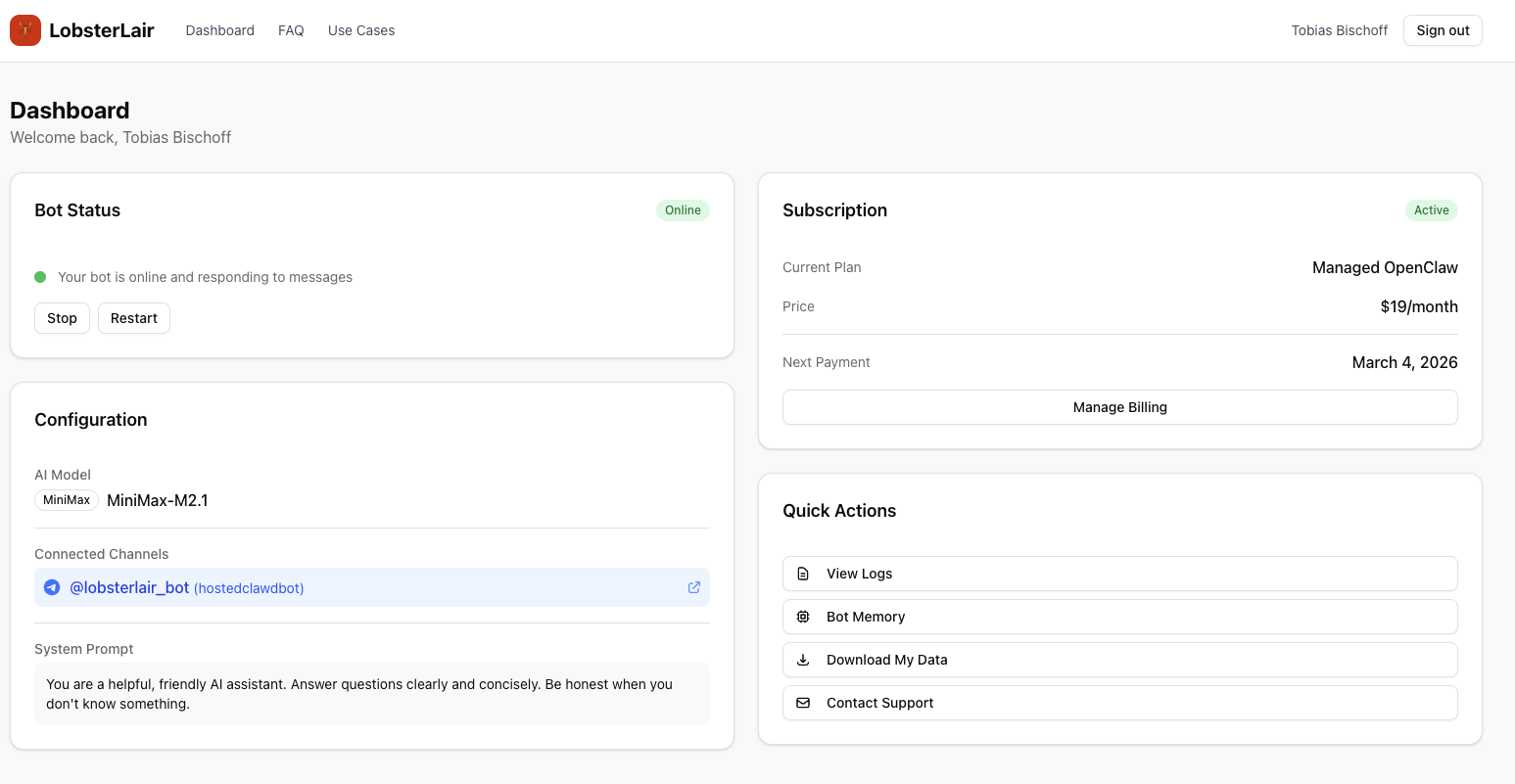Image resolution: width=1515 pixels, height=784 pixels.
Task: Click the document icon in View Logs
Action: pos(803,574)
